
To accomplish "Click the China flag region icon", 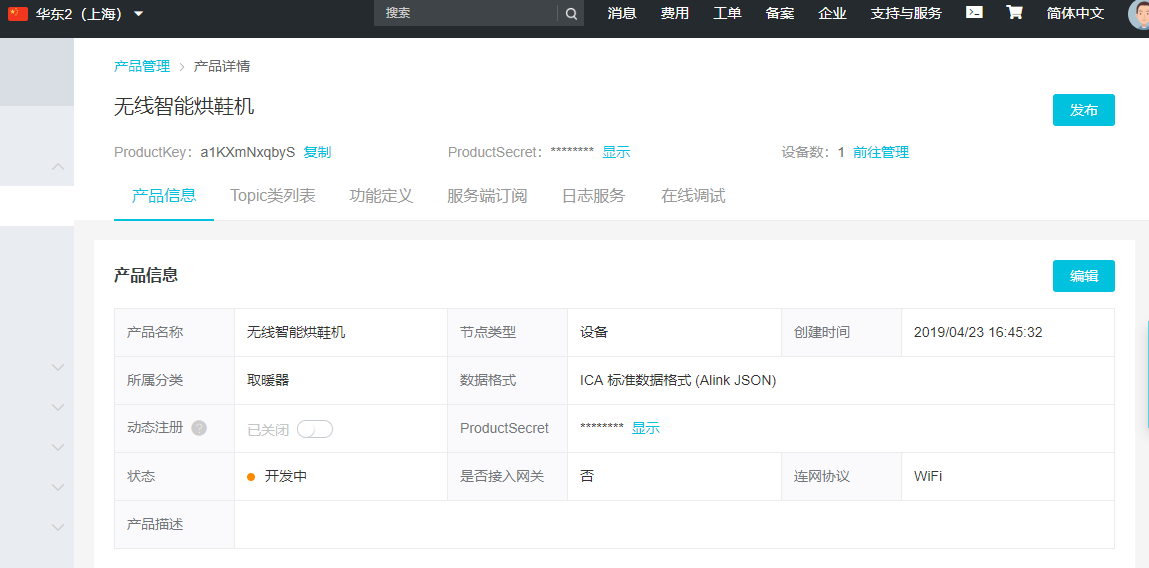I will 18,14.
